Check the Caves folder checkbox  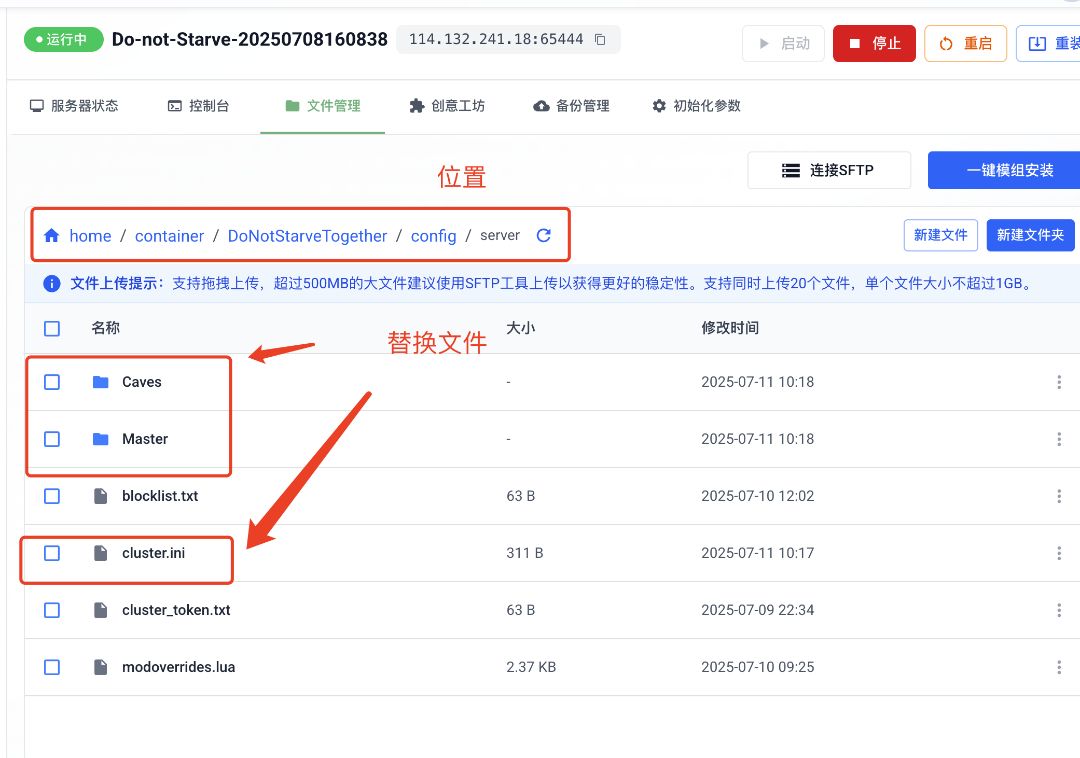tap(52, 382)
